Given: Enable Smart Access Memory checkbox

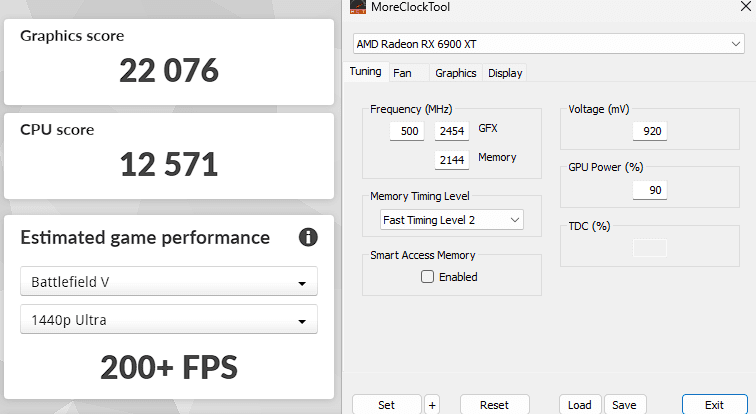Looking at the screenshot, I should pyautogui.click(x=427, y=277).
